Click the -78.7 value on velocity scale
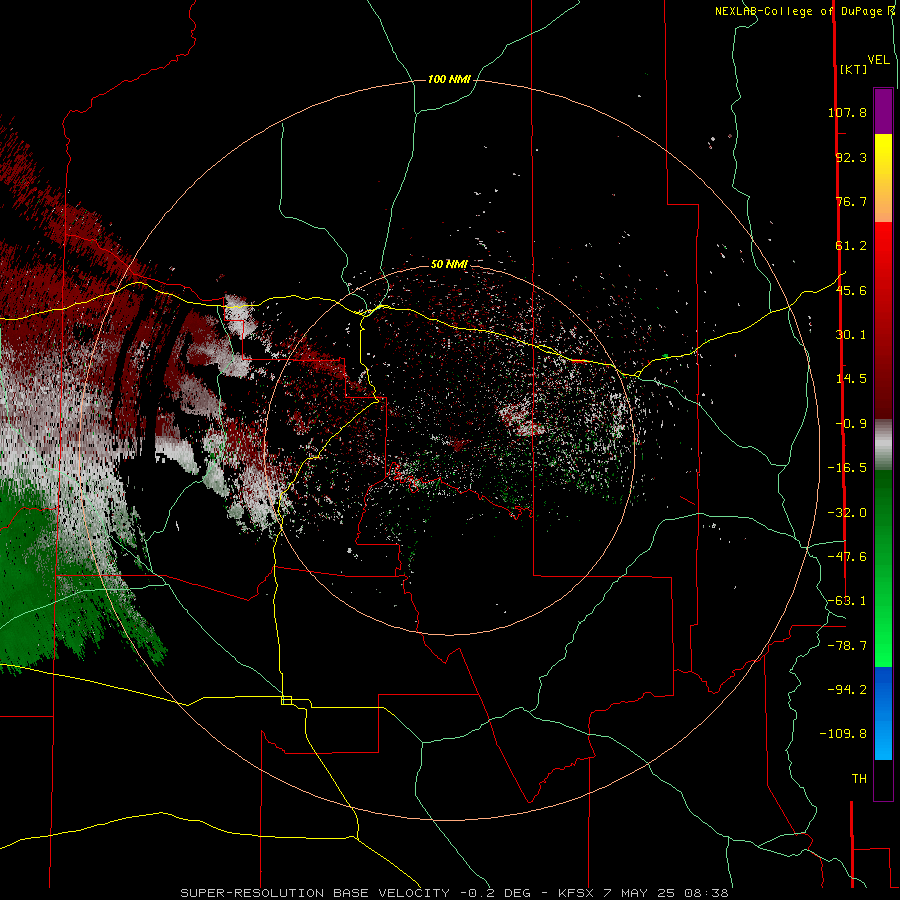900x900 pixels. (847, 646)
